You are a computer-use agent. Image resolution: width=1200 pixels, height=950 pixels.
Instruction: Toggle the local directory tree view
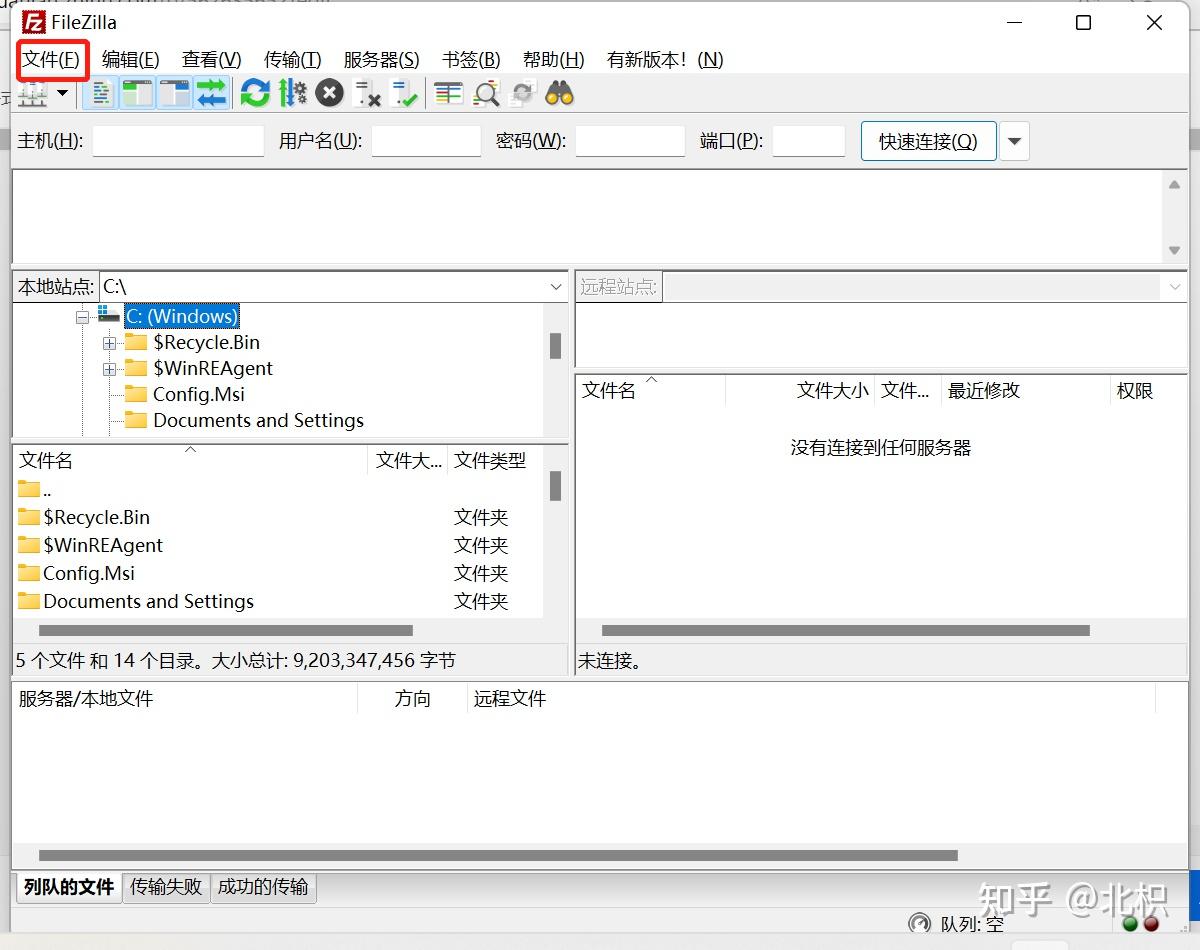tap(138, 93)
